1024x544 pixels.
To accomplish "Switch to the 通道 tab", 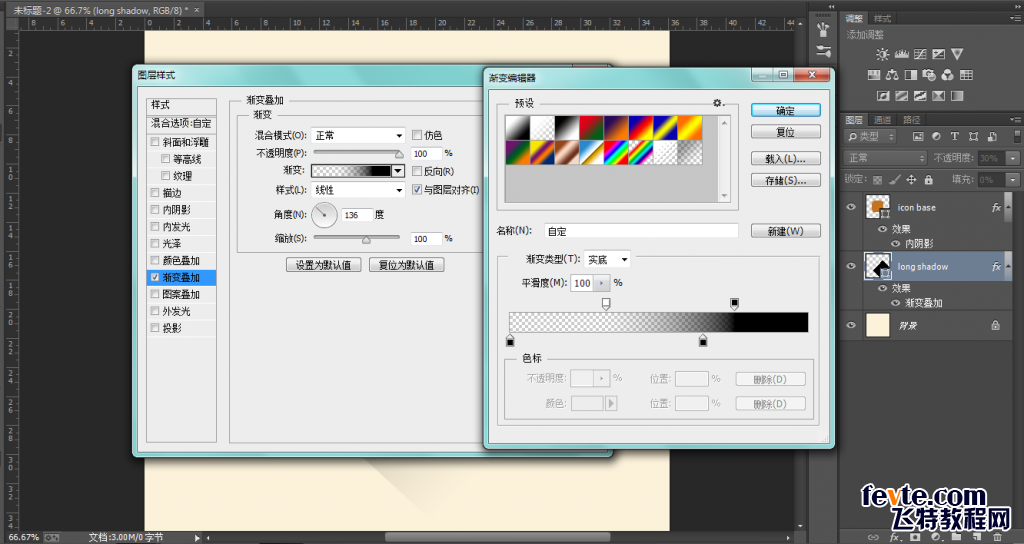I will 882,120.
